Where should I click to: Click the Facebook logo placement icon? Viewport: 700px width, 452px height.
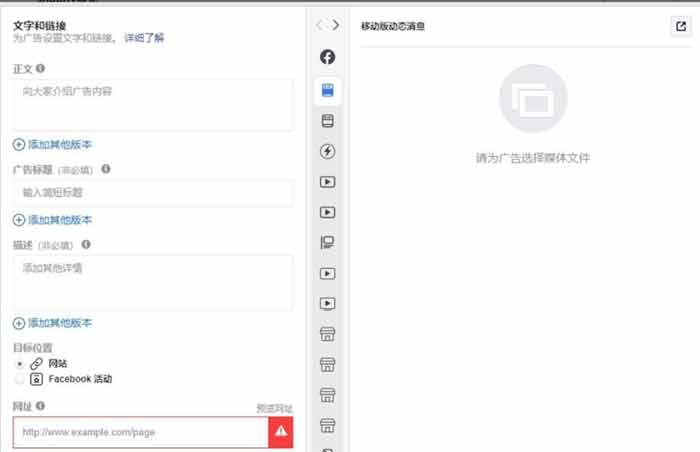(327, 58)
